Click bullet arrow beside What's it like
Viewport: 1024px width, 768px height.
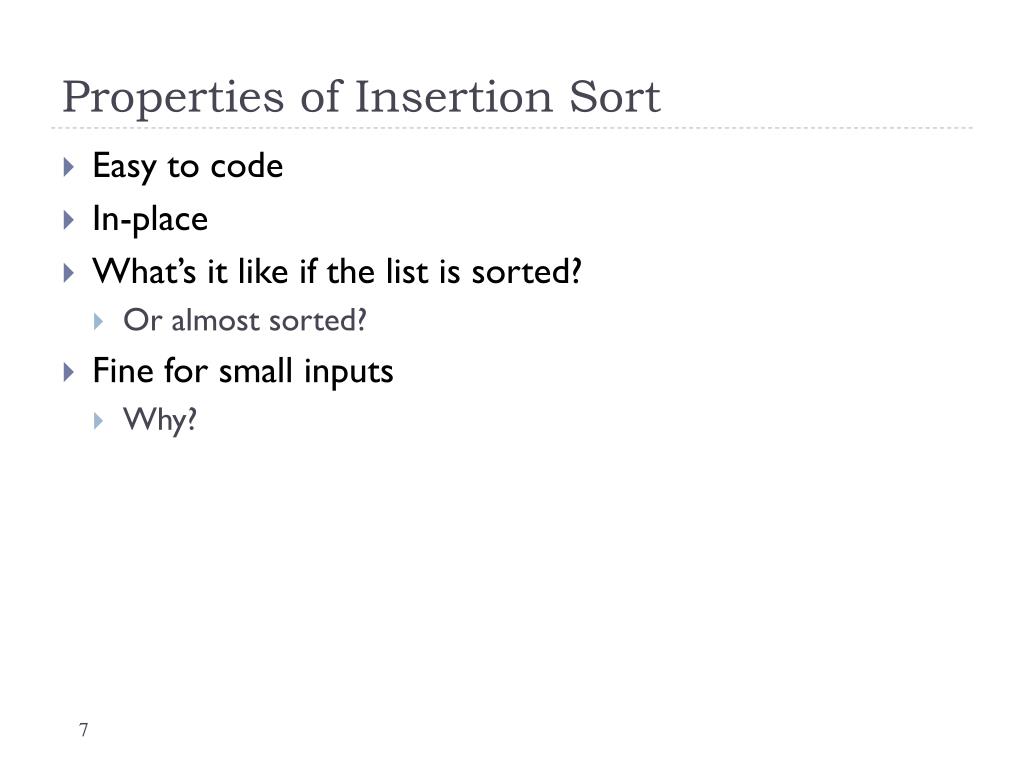[69, 272]
